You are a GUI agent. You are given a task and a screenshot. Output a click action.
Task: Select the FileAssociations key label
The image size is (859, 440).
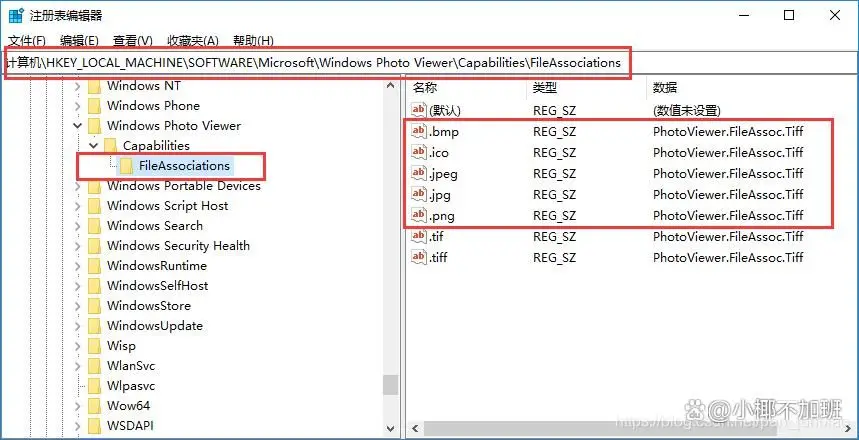click(184, 165)
